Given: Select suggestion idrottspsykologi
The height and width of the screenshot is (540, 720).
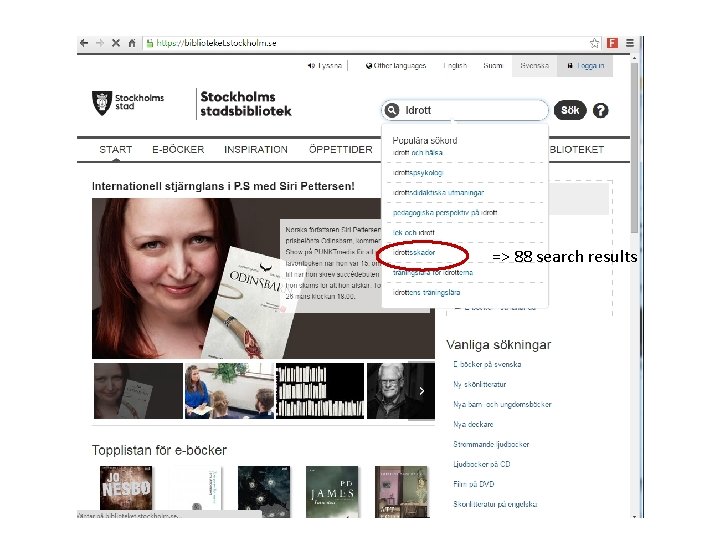Looking at the screenshot, I should (x=418, y=173).
